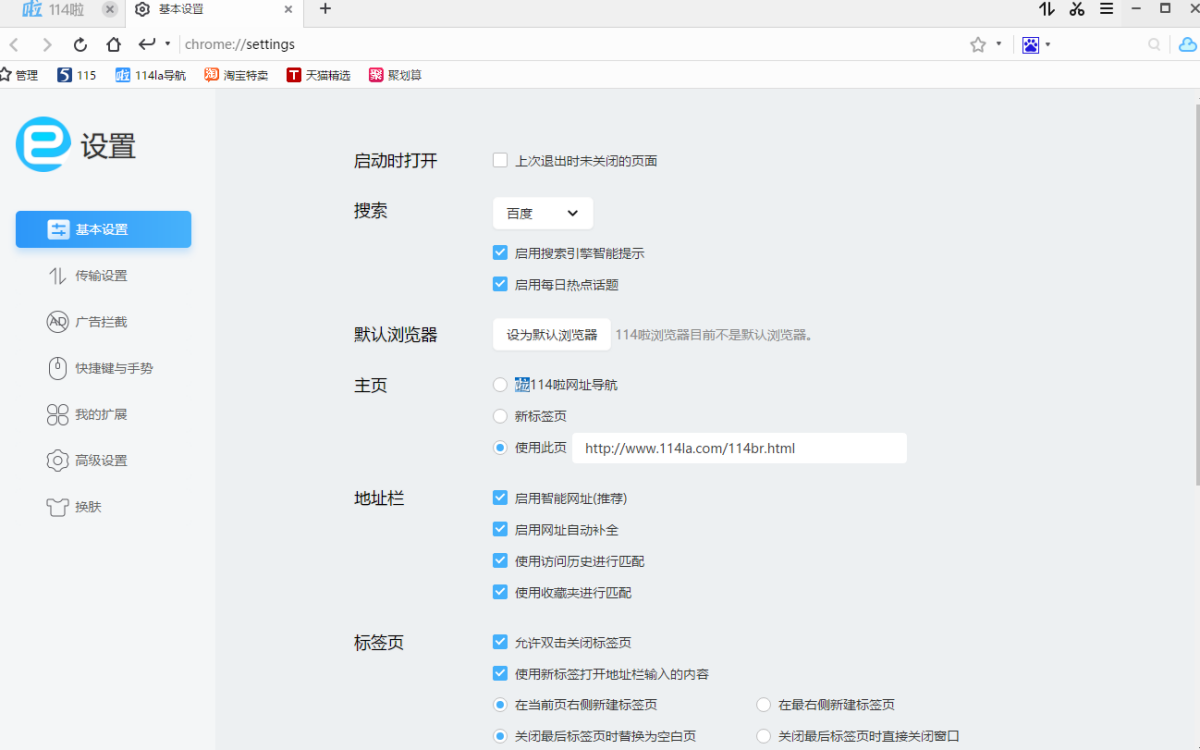Viewport: 1200px width, 750px height.
Task: Click the 管理 bookmarks link
Action: click(20, 73)
